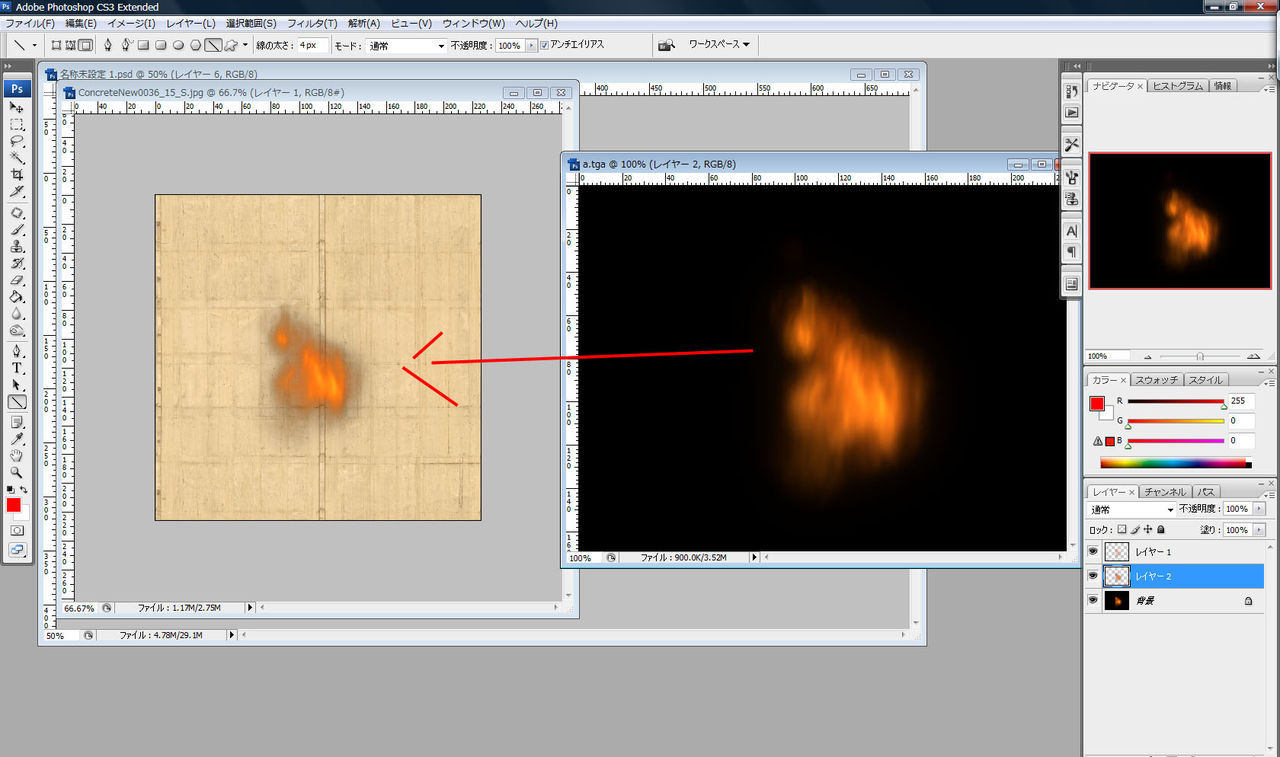
Task: Click the 線の太さ input field
Action: pyautogui.click(x=312, y=46)
